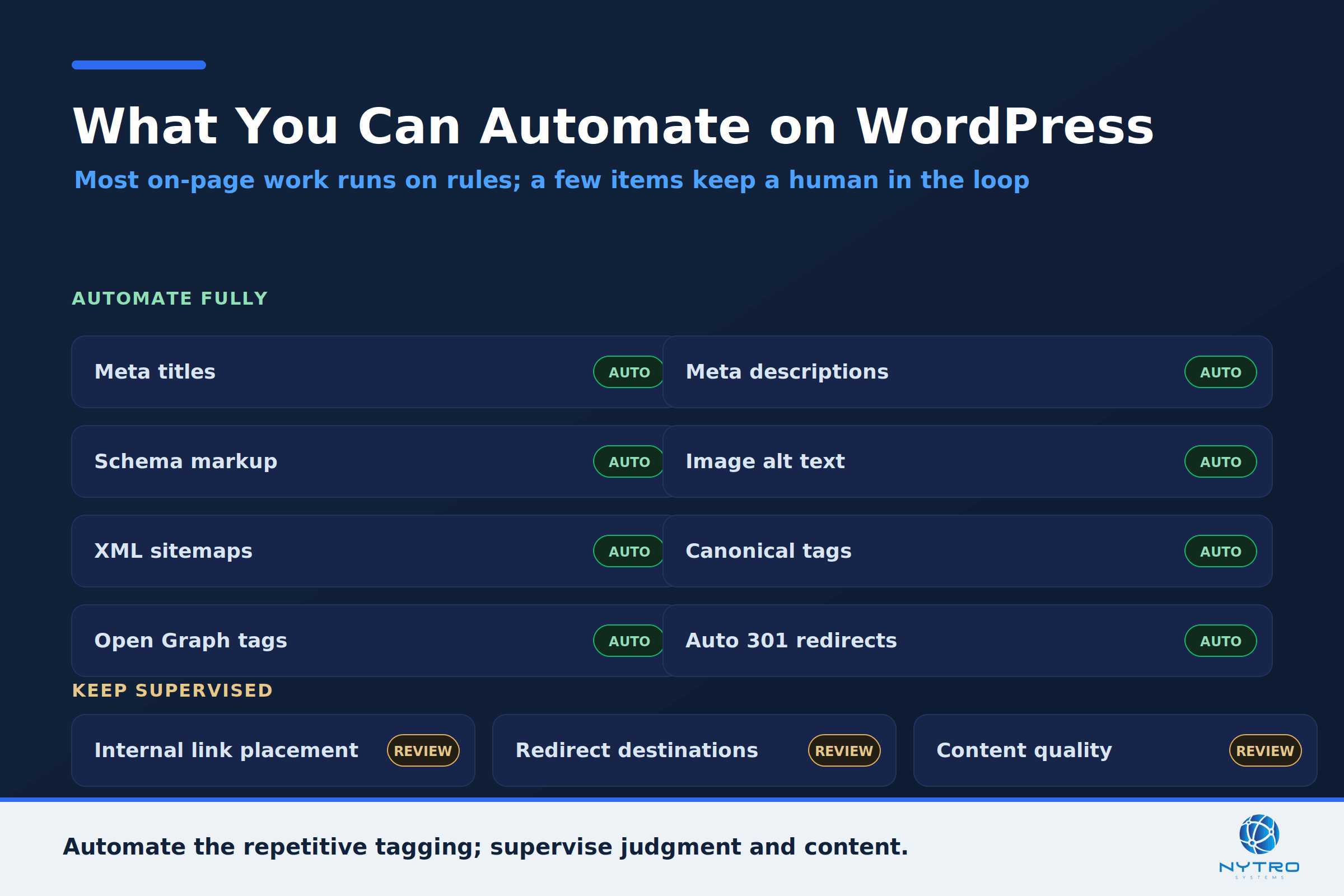Select the 'Schema markup' label
This screenshot has width=1344, height=896.
pyautogui.click(x=186, y=461)
